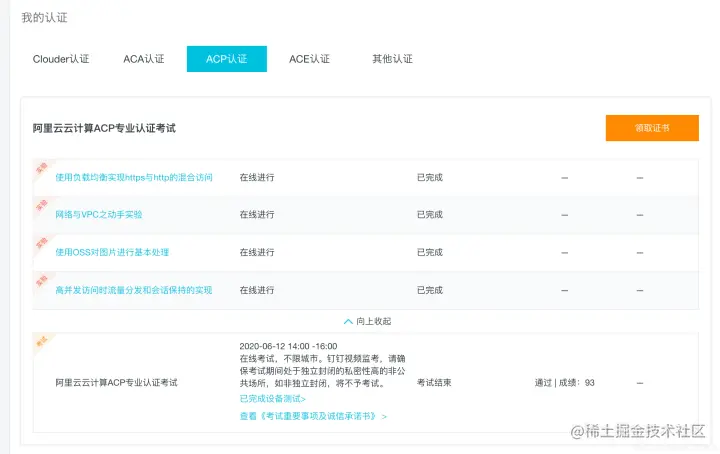Click the 实验 corner badge on the 使用负载均衡 row
This screenshot has width=720, height=454.
(42, 168)
